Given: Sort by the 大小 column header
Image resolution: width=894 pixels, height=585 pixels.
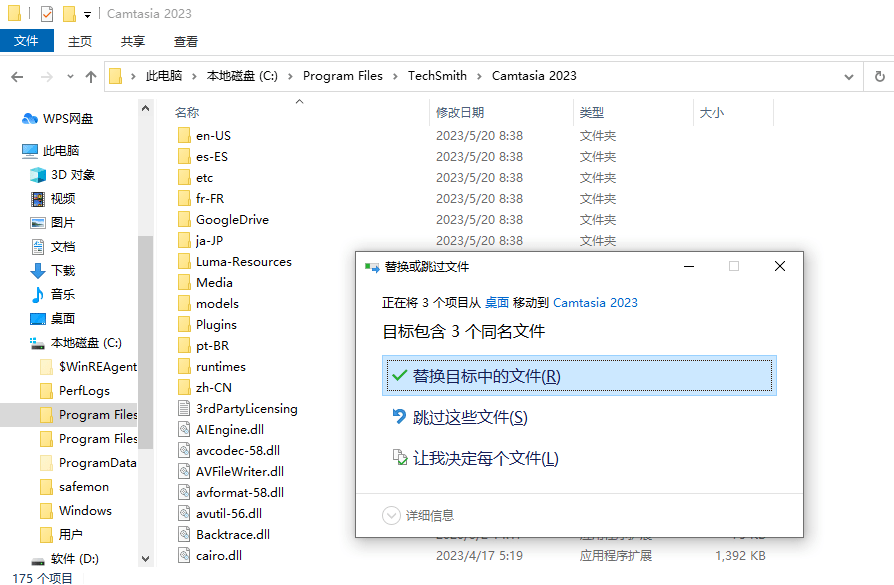Looking at the screenshot, I should pyautogui.click(x=712, y=112).
